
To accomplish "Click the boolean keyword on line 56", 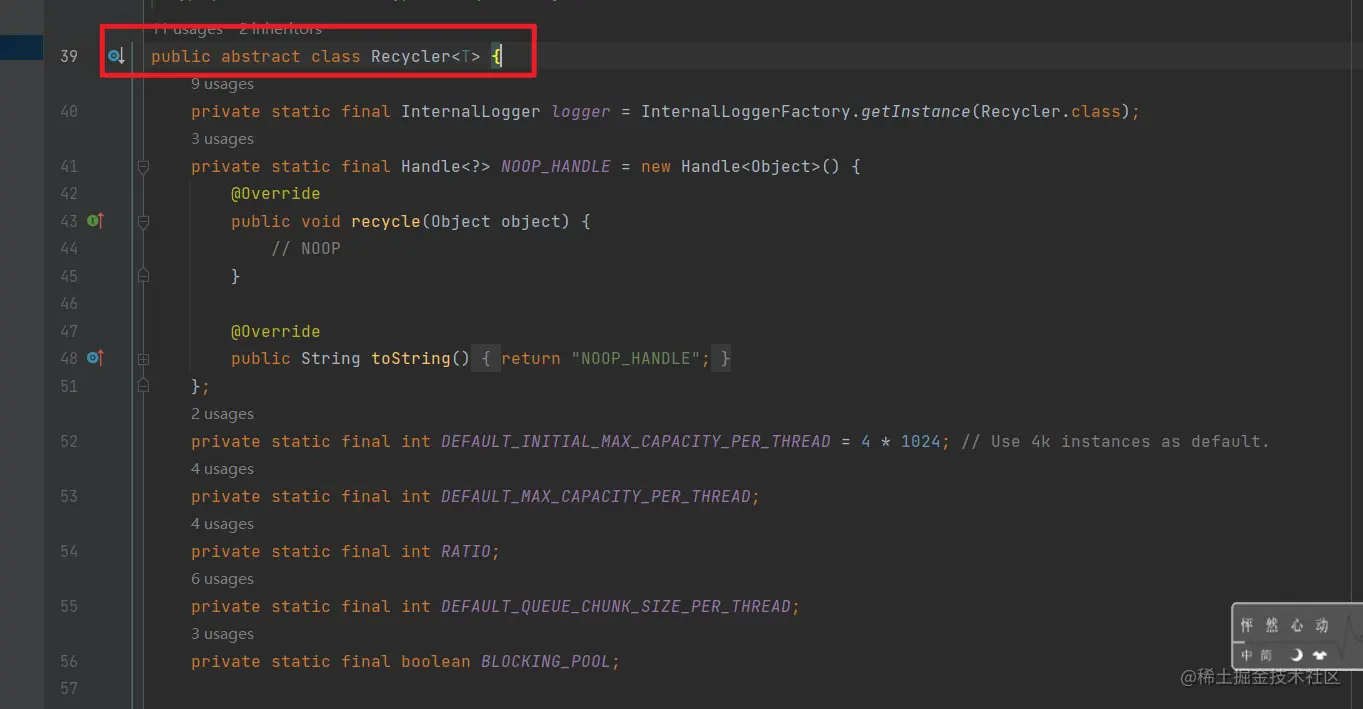I will click(436, 662).
